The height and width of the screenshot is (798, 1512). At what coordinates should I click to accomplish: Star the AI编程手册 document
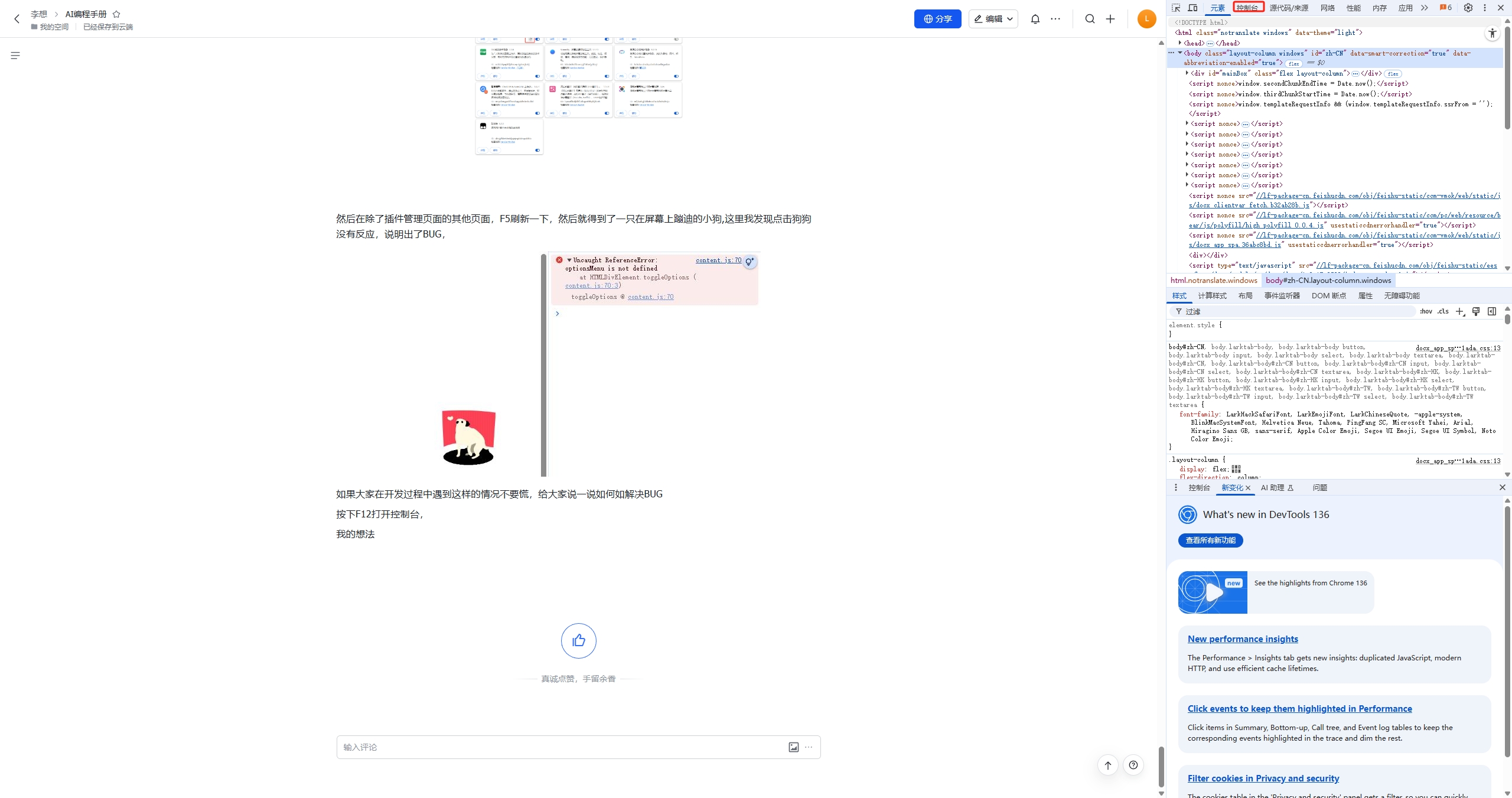pyautogui.click(x=116, y=14)
